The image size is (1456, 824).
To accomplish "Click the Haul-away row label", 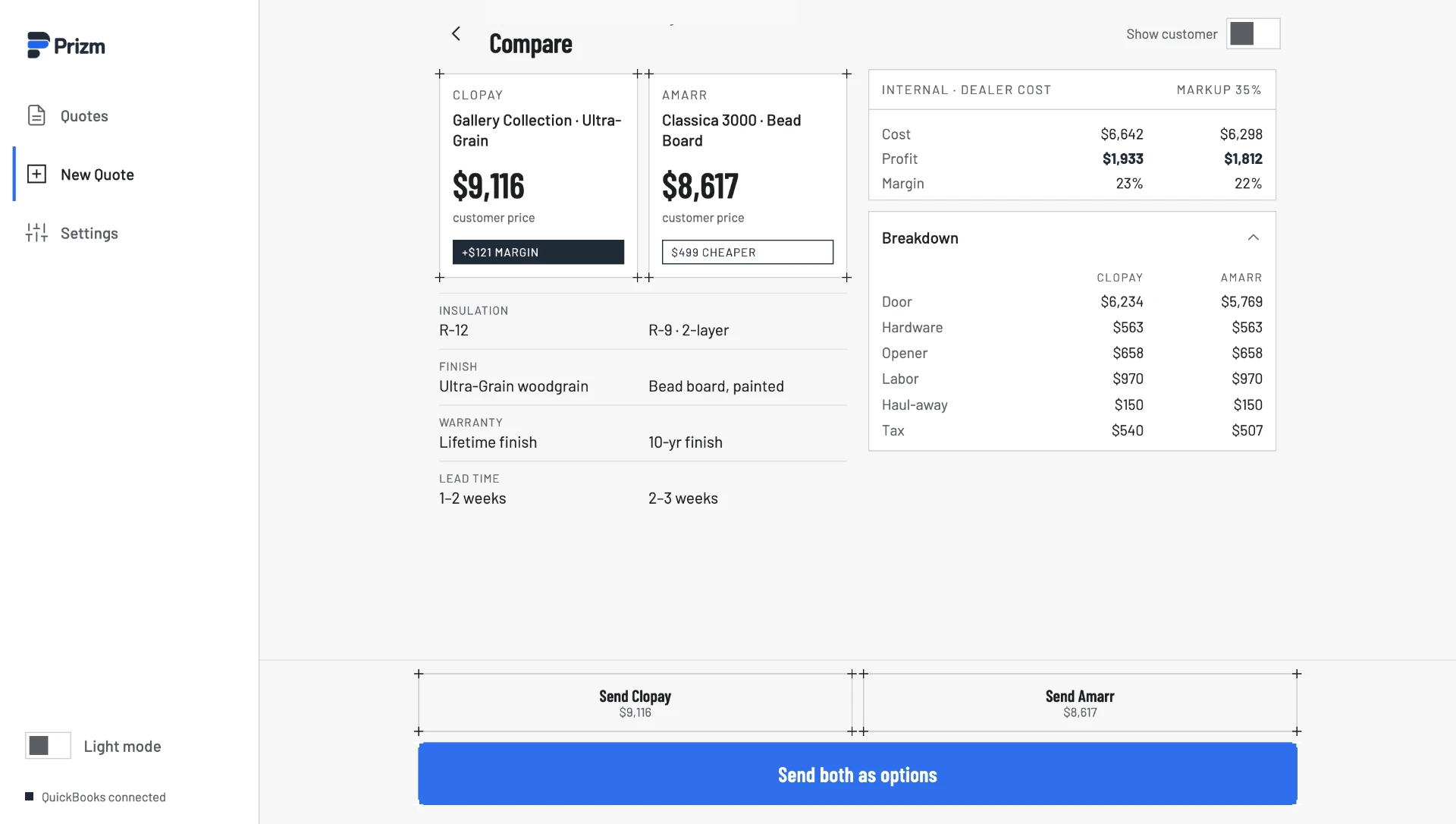I will point(915,405).
